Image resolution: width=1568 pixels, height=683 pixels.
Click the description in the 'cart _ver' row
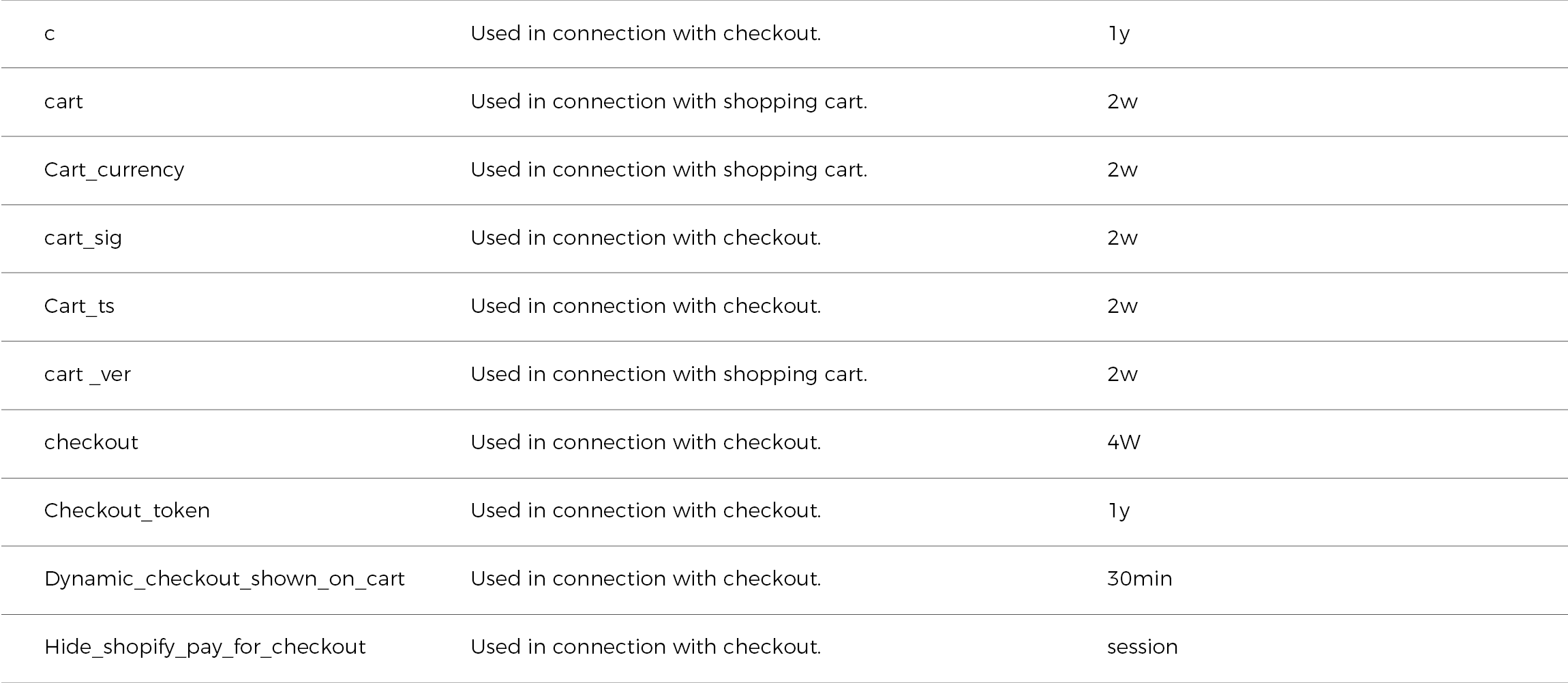(668, 374)
